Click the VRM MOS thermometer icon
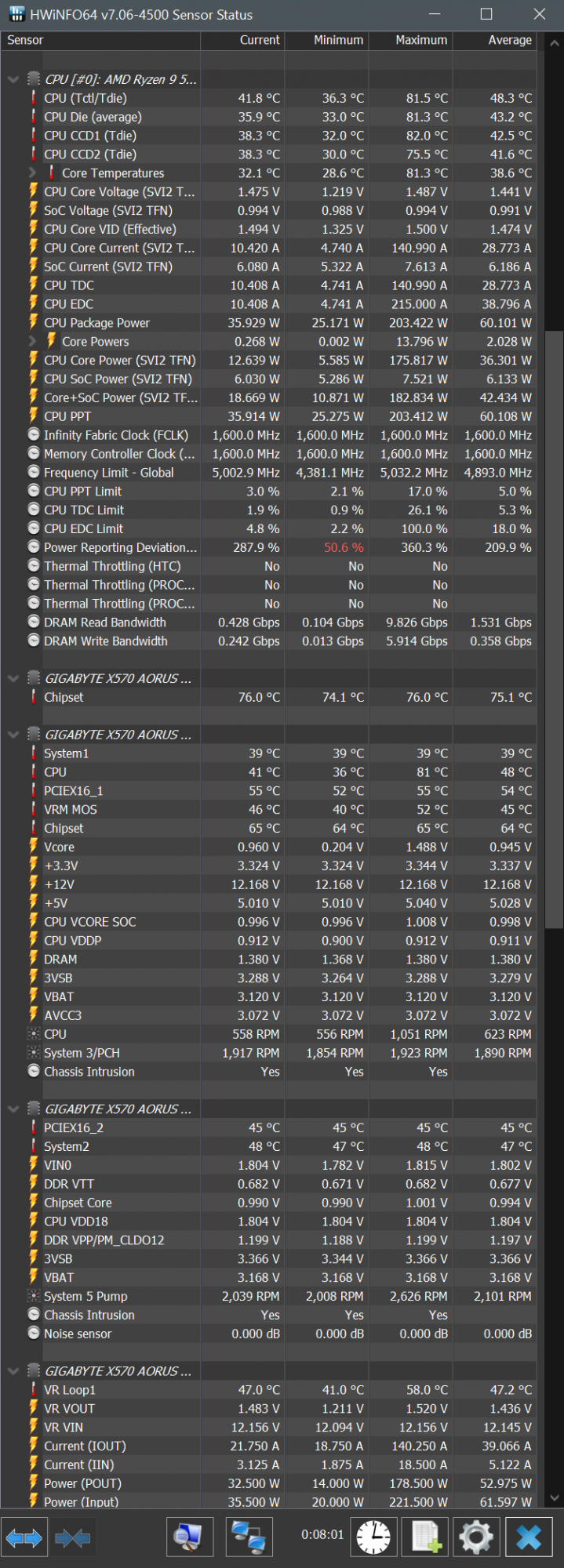Image resolution: width=564 pixels, height=1568 pixels. coord(34,809)
